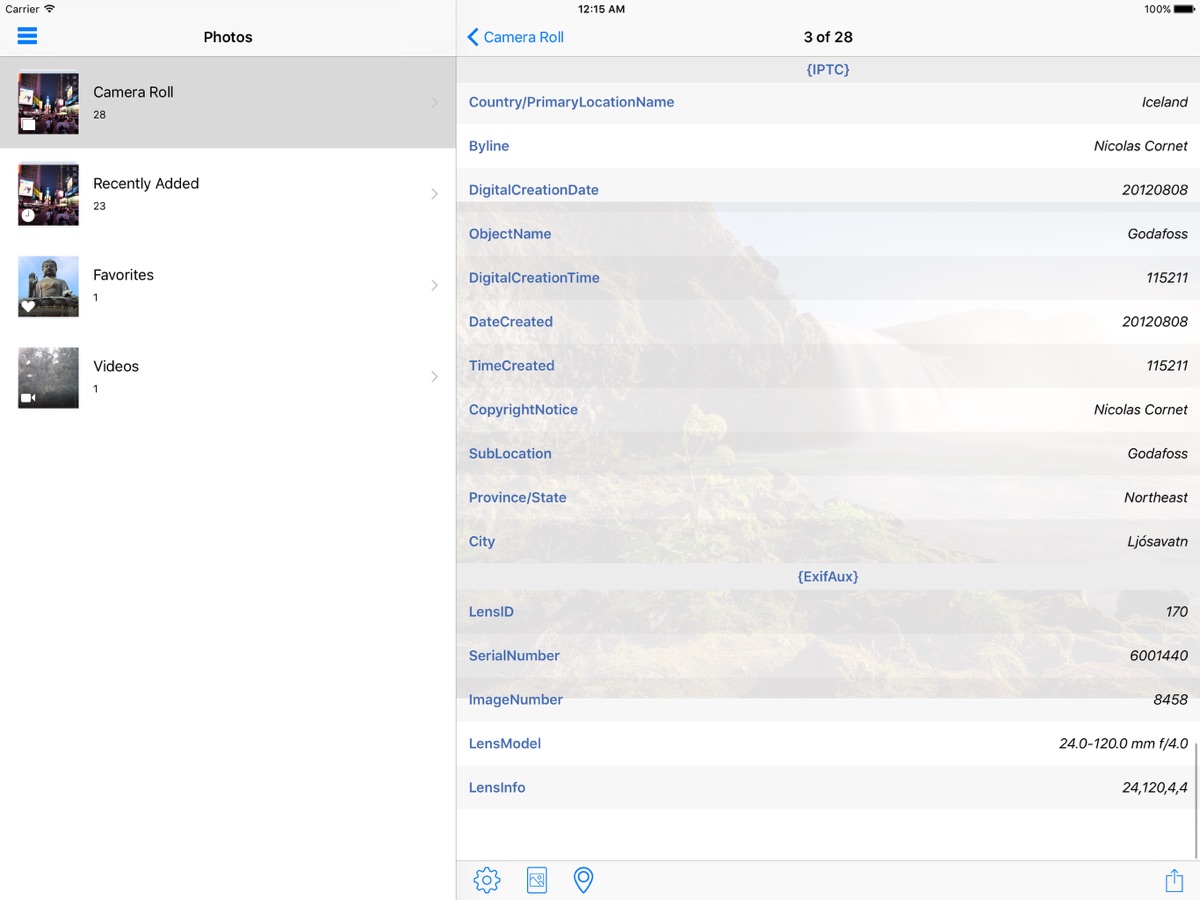Open the hamburger menu icon
The width and height of the screenshot is (1200, 900).
coord(27,36)
